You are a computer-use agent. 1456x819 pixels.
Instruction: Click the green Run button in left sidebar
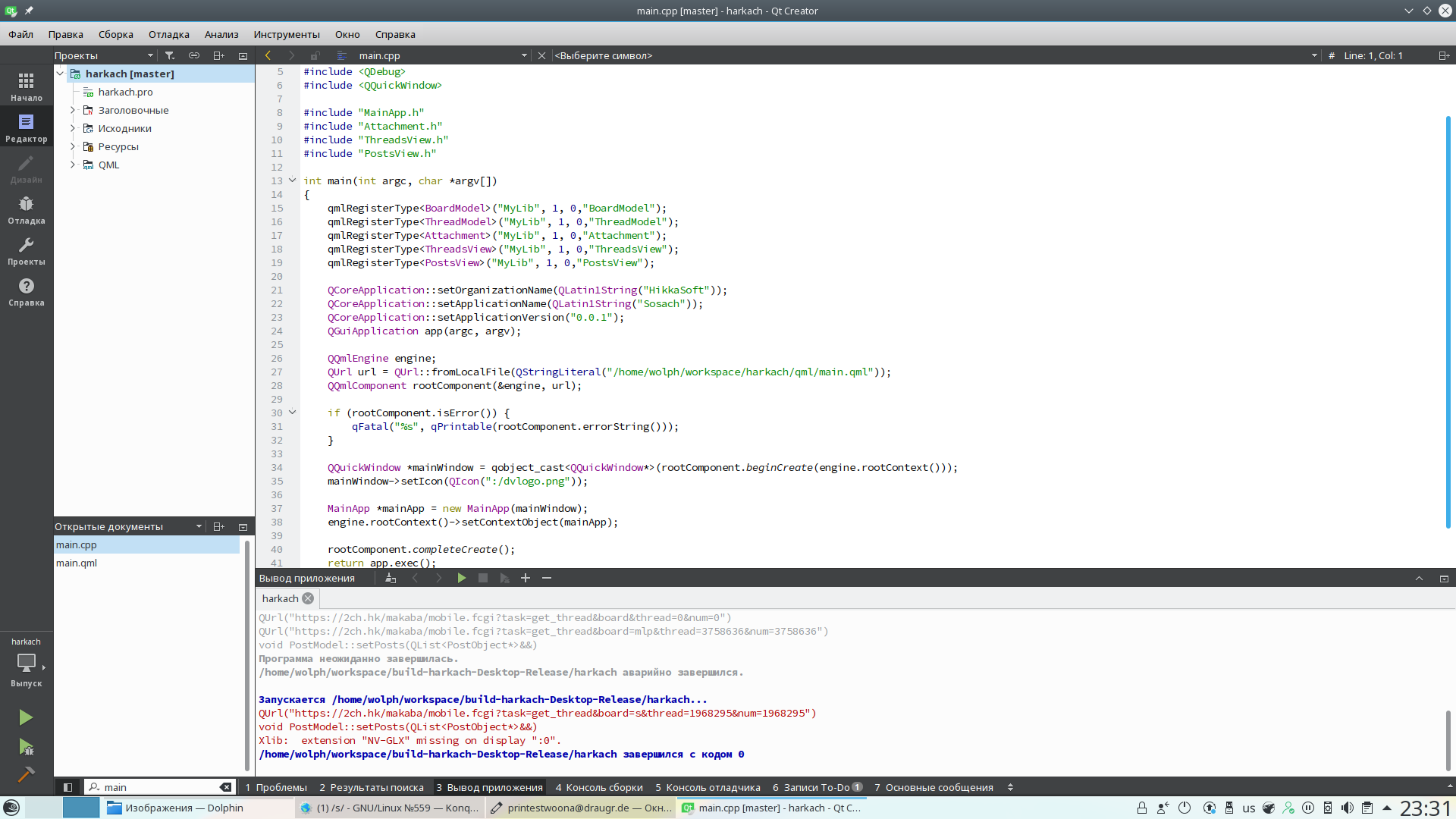(x=26, y=717)
